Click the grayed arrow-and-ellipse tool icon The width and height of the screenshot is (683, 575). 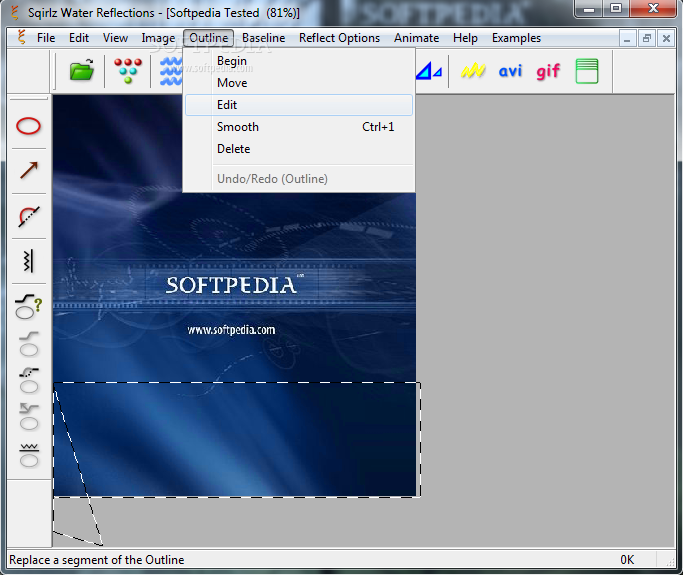coord(29,417)
